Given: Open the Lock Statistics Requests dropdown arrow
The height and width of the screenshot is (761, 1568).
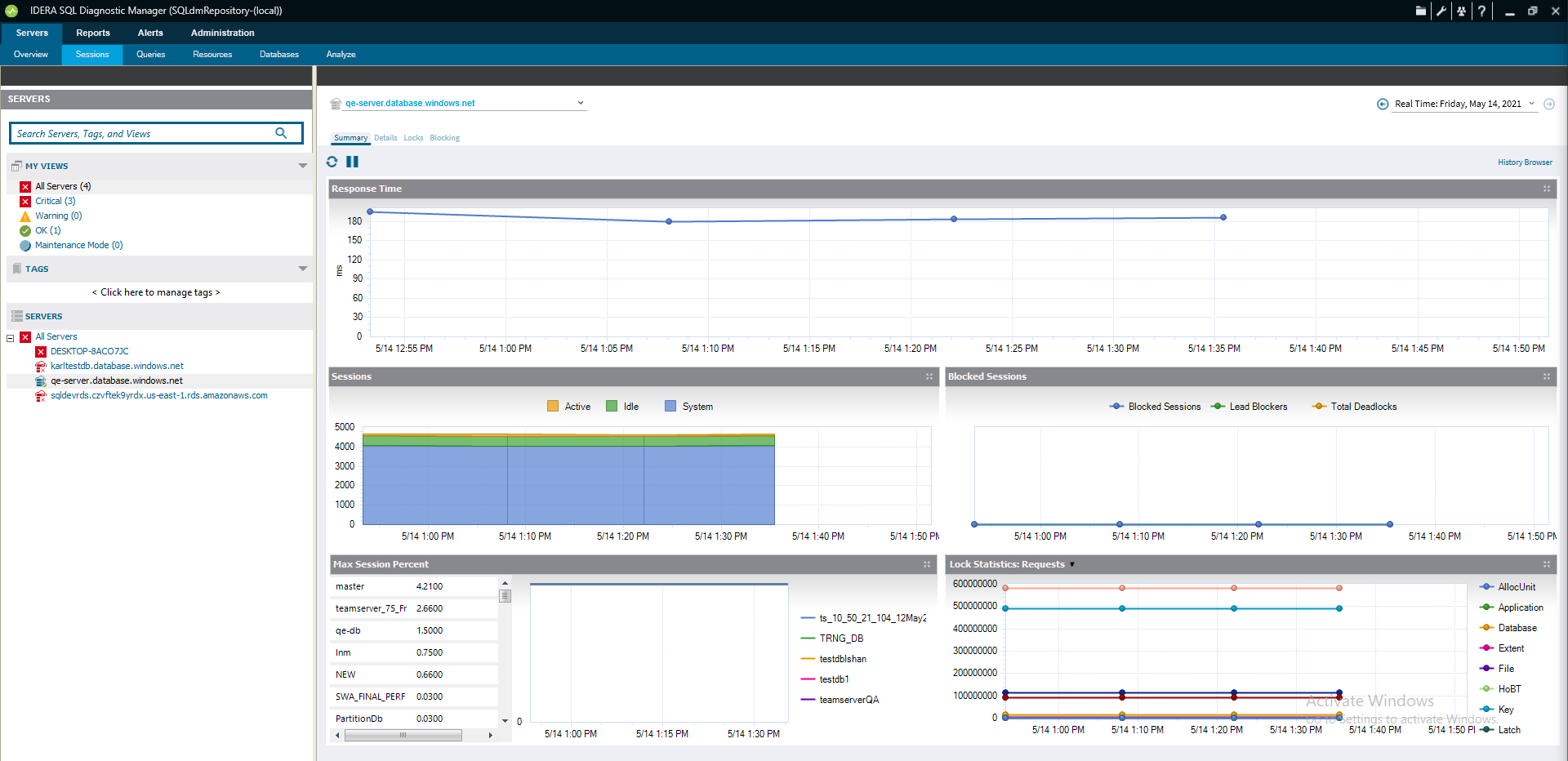Looking at the screenshot, I should coord(1072,565).
